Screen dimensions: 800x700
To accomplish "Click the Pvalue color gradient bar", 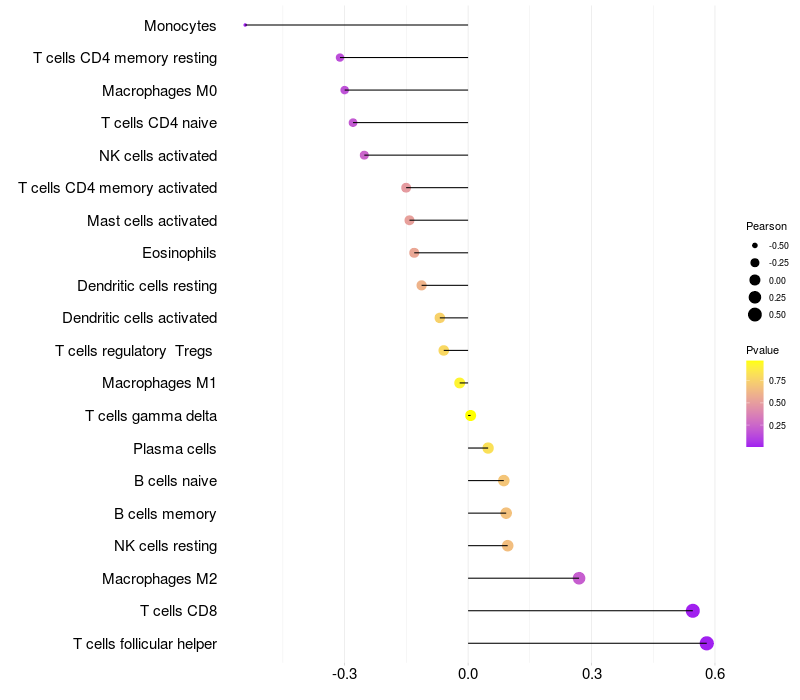I will coord(755,404).
